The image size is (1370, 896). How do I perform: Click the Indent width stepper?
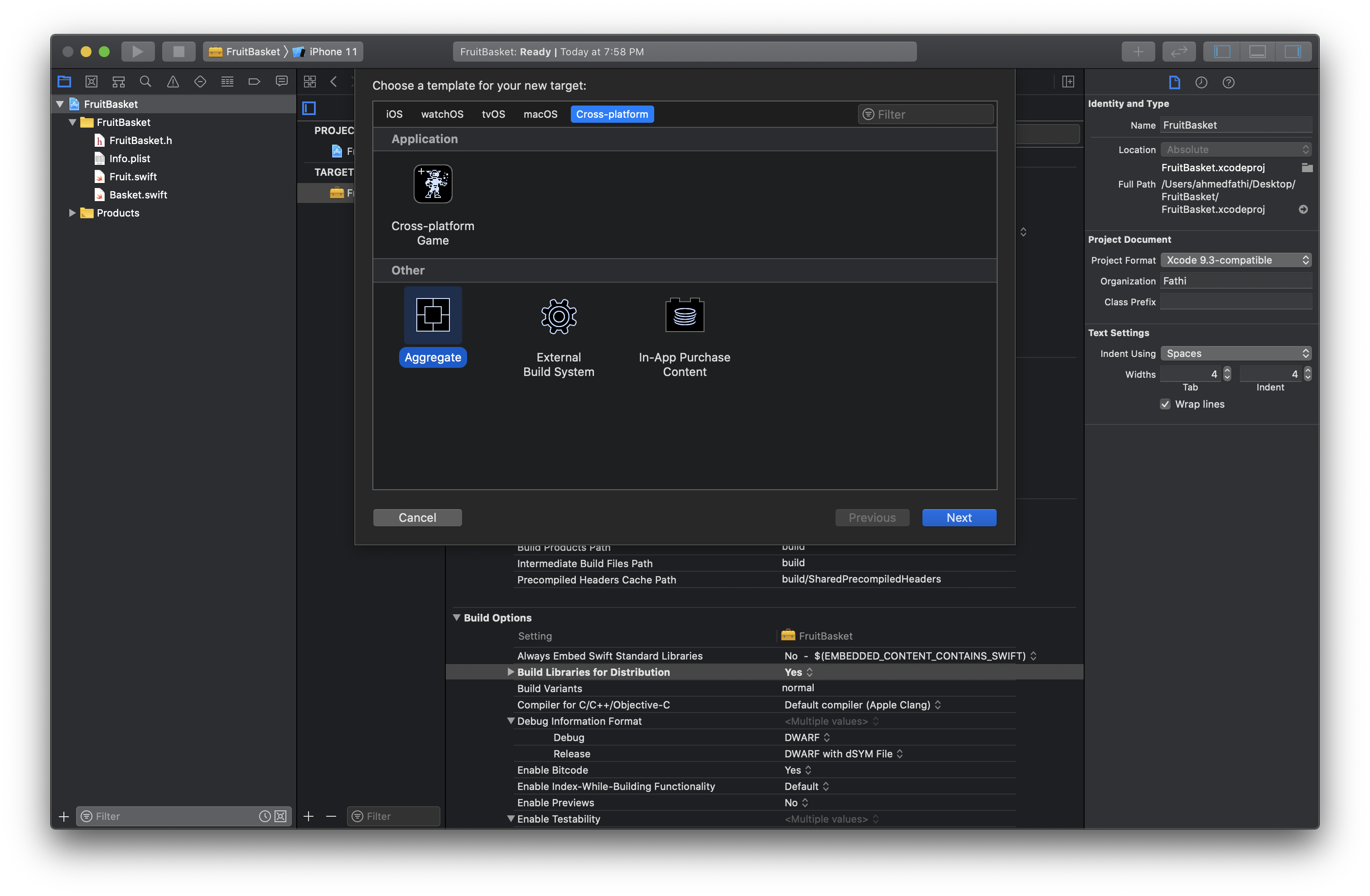tap(1308, 374)
